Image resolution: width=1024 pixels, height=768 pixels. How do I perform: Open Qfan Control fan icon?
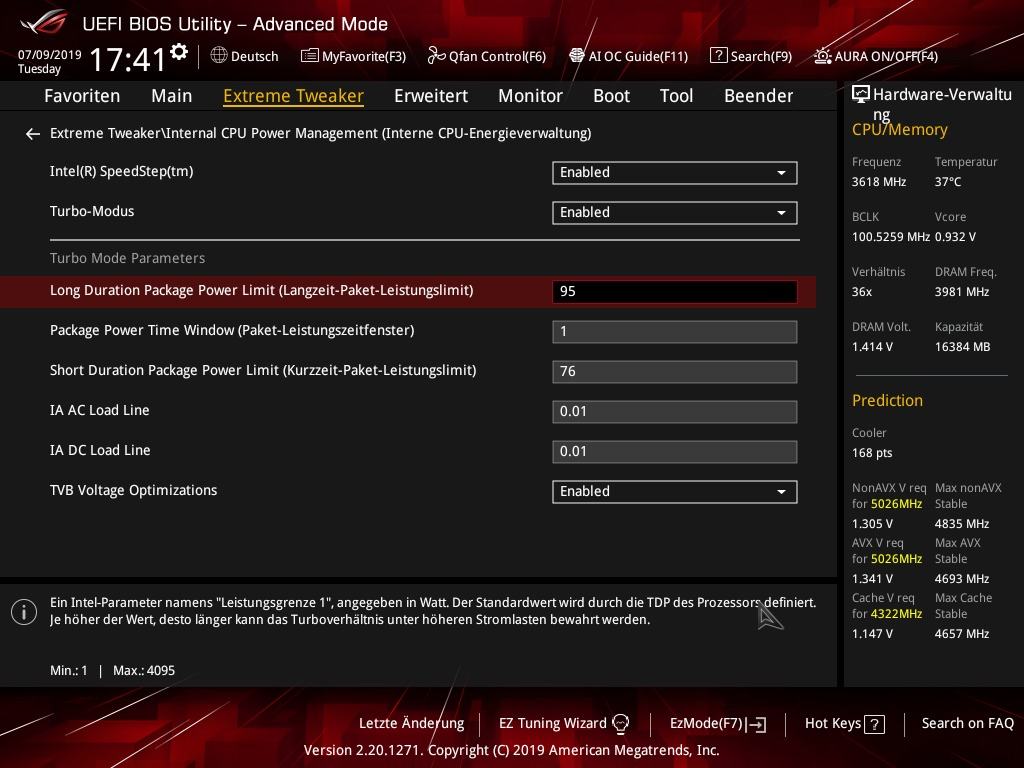pos(436,56)
